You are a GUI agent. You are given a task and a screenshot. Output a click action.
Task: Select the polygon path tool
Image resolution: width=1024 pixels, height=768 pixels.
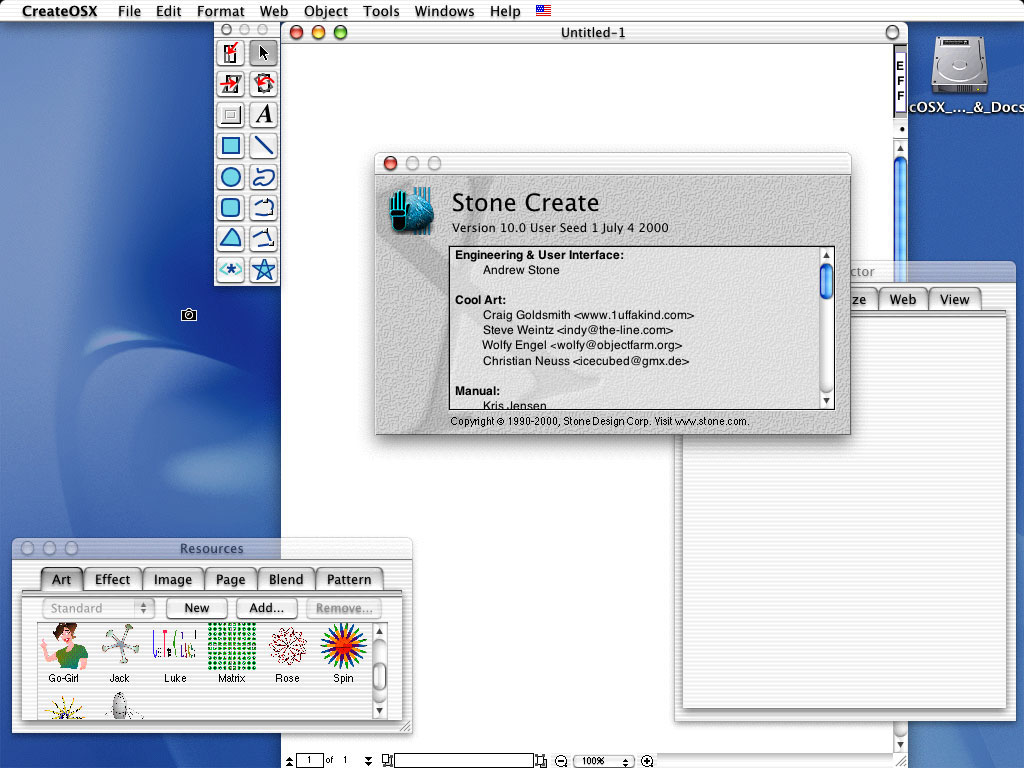coord(263,238)
